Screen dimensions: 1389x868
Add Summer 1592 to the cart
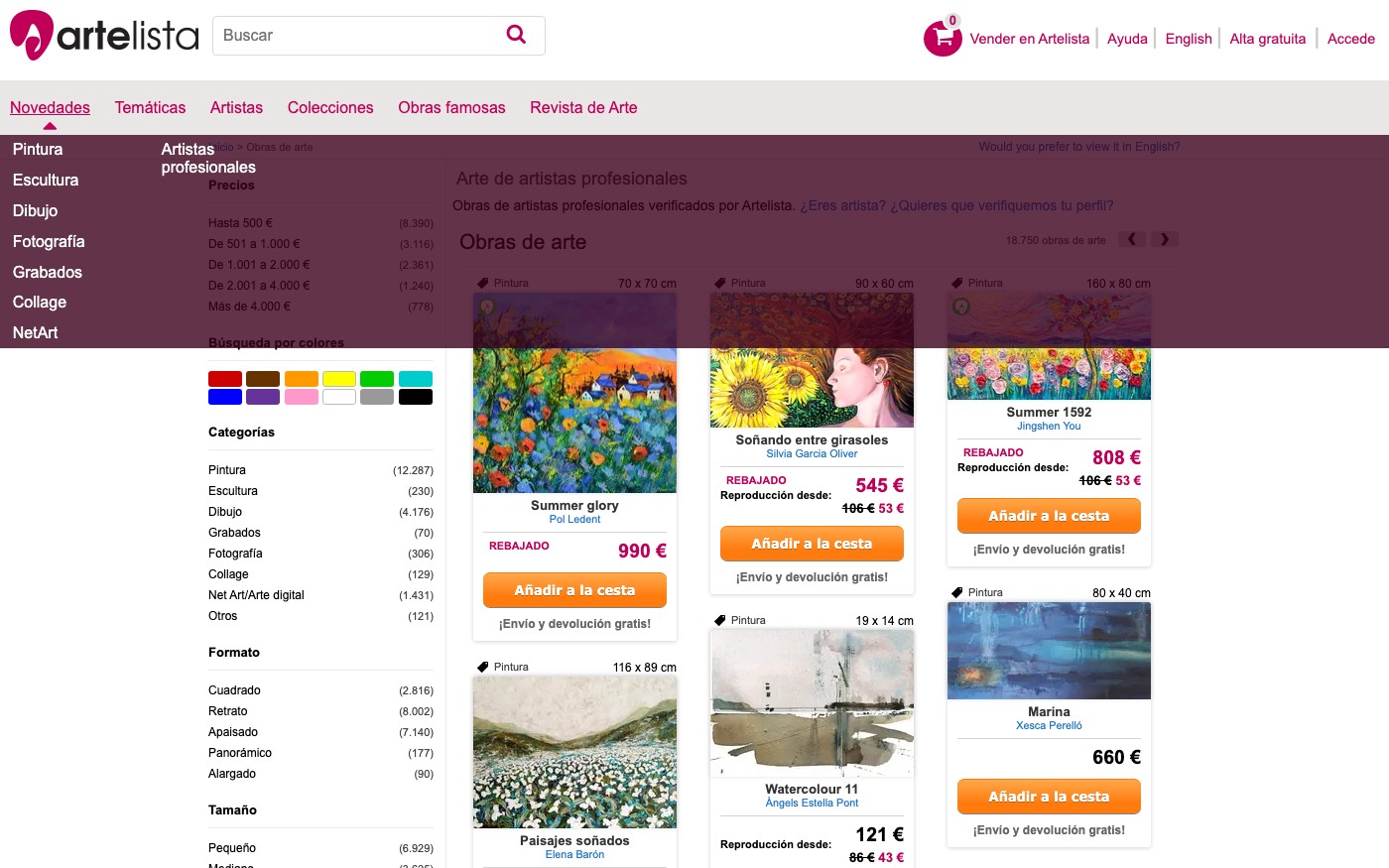1049,516
